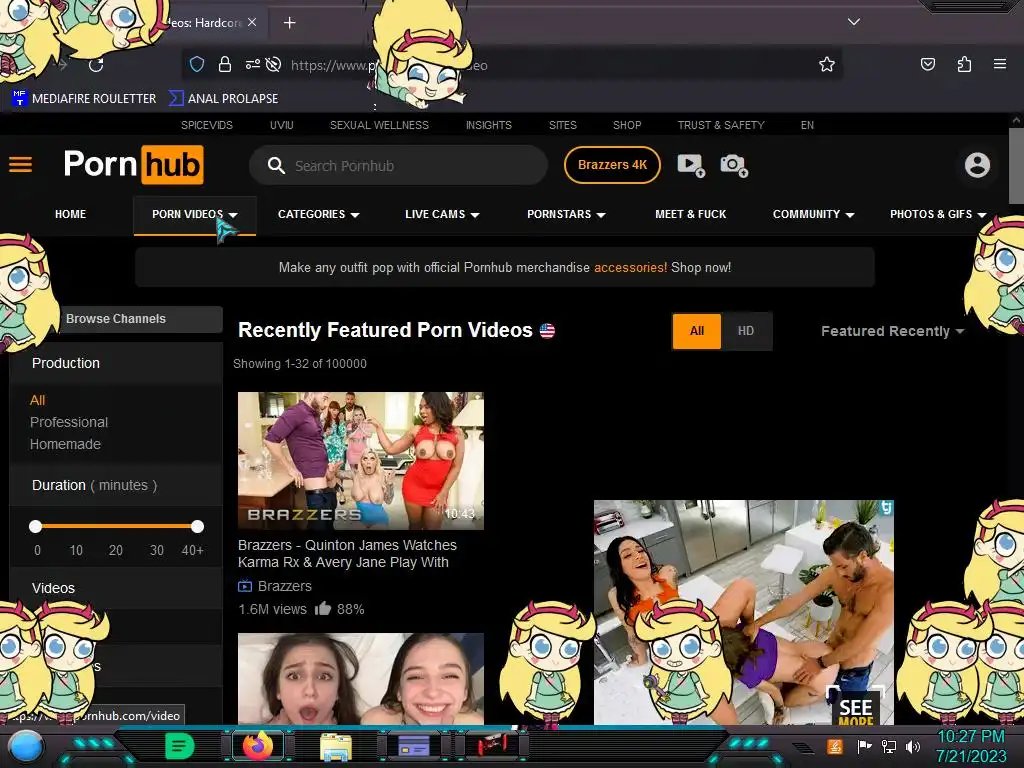
Task: Open the Firefox application menu
Action: click(999, 64)
